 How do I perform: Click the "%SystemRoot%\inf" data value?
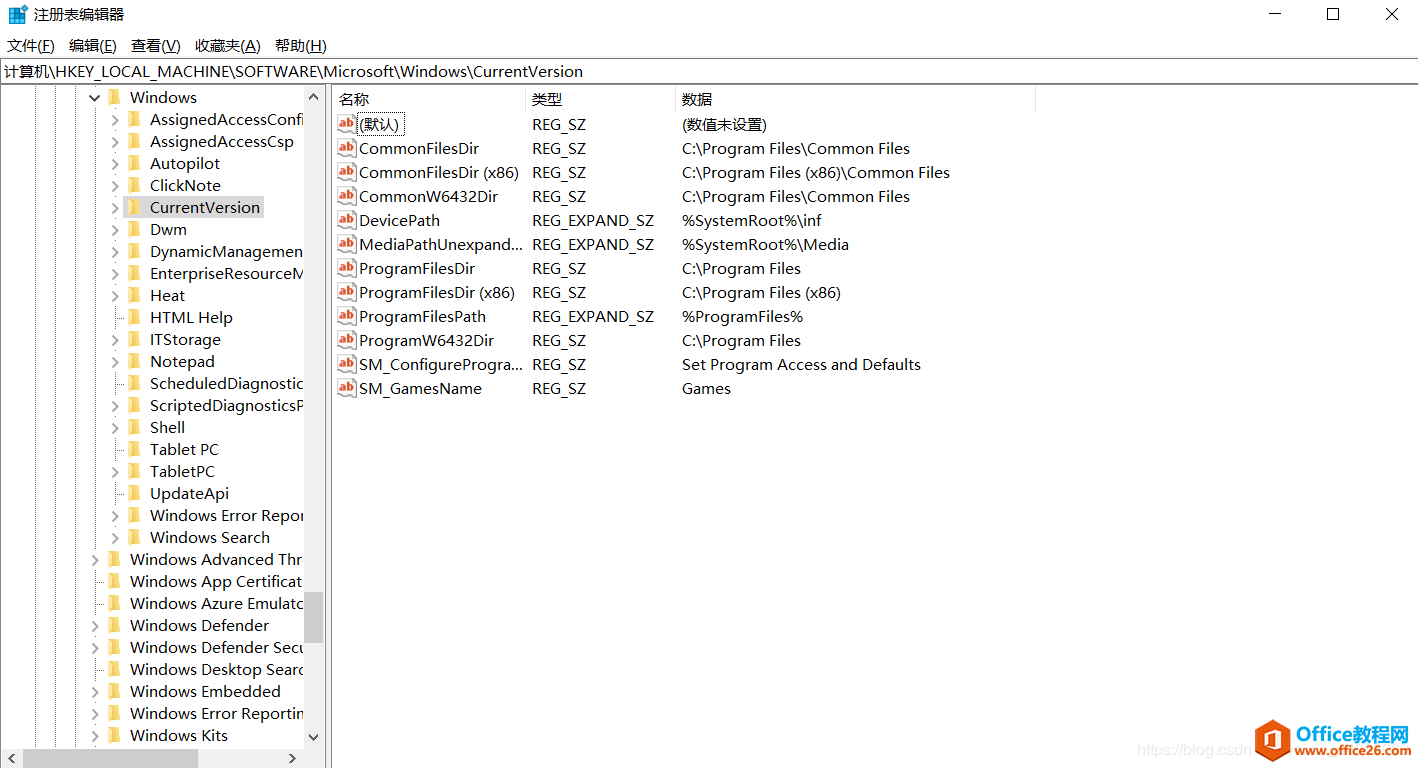pos(752,220)
